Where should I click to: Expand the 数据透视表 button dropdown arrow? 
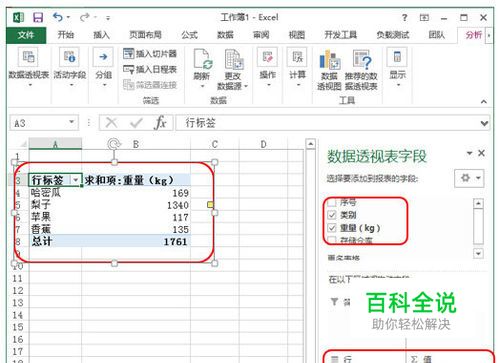point(29,85)
